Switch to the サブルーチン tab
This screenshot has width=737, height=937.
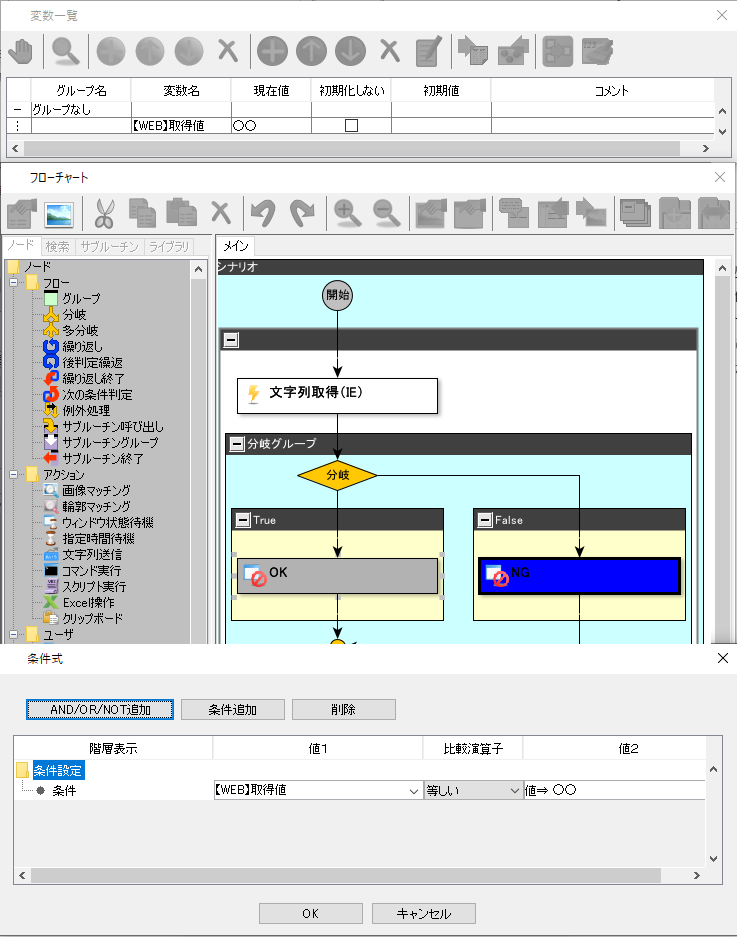[109, 246]
